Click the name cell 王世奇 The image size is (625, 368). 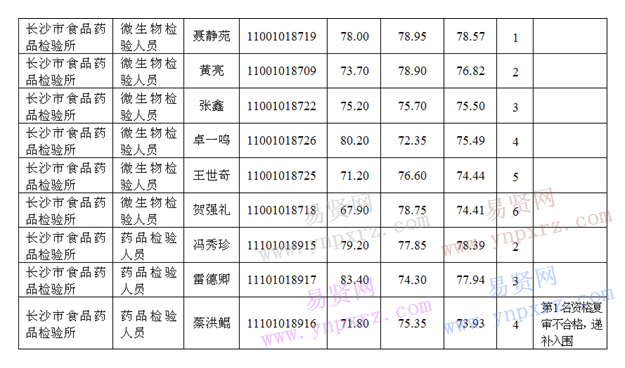pos(211,175)
